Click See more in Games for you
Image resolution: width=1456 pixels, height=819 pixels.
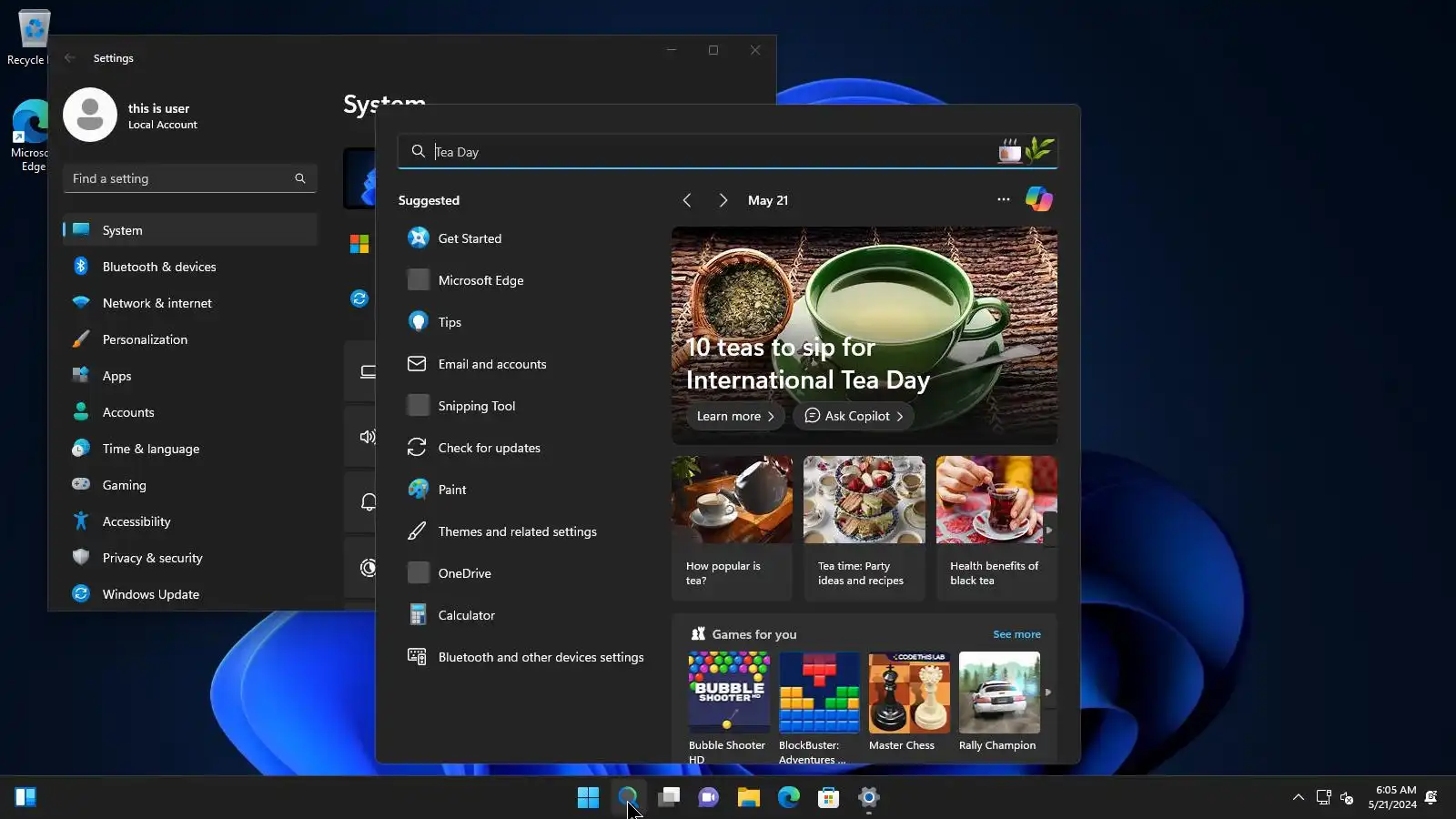[x=1016, y=634]
